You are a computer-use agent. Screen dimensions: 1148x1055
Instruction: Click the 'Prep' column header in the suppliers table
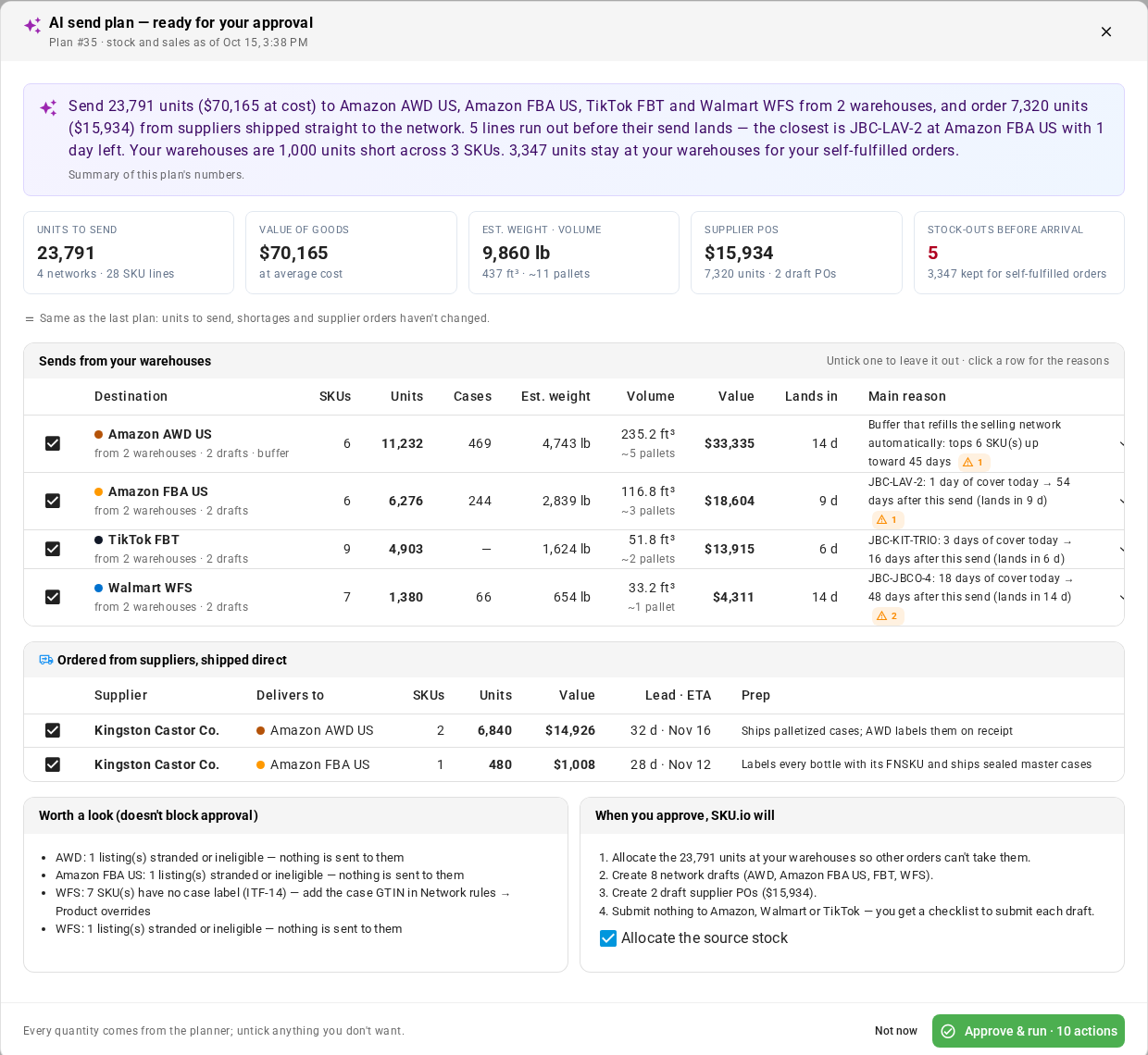pos(755,695)
